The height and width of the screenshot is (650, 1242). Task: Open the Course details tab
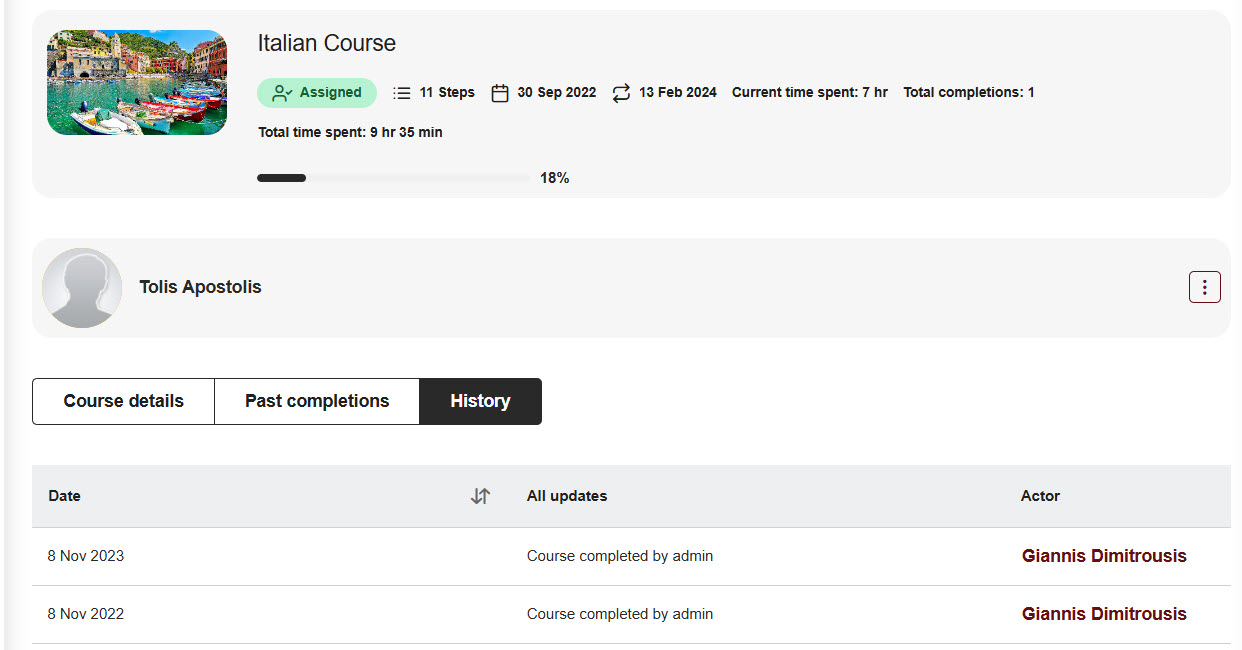(124, 401)
